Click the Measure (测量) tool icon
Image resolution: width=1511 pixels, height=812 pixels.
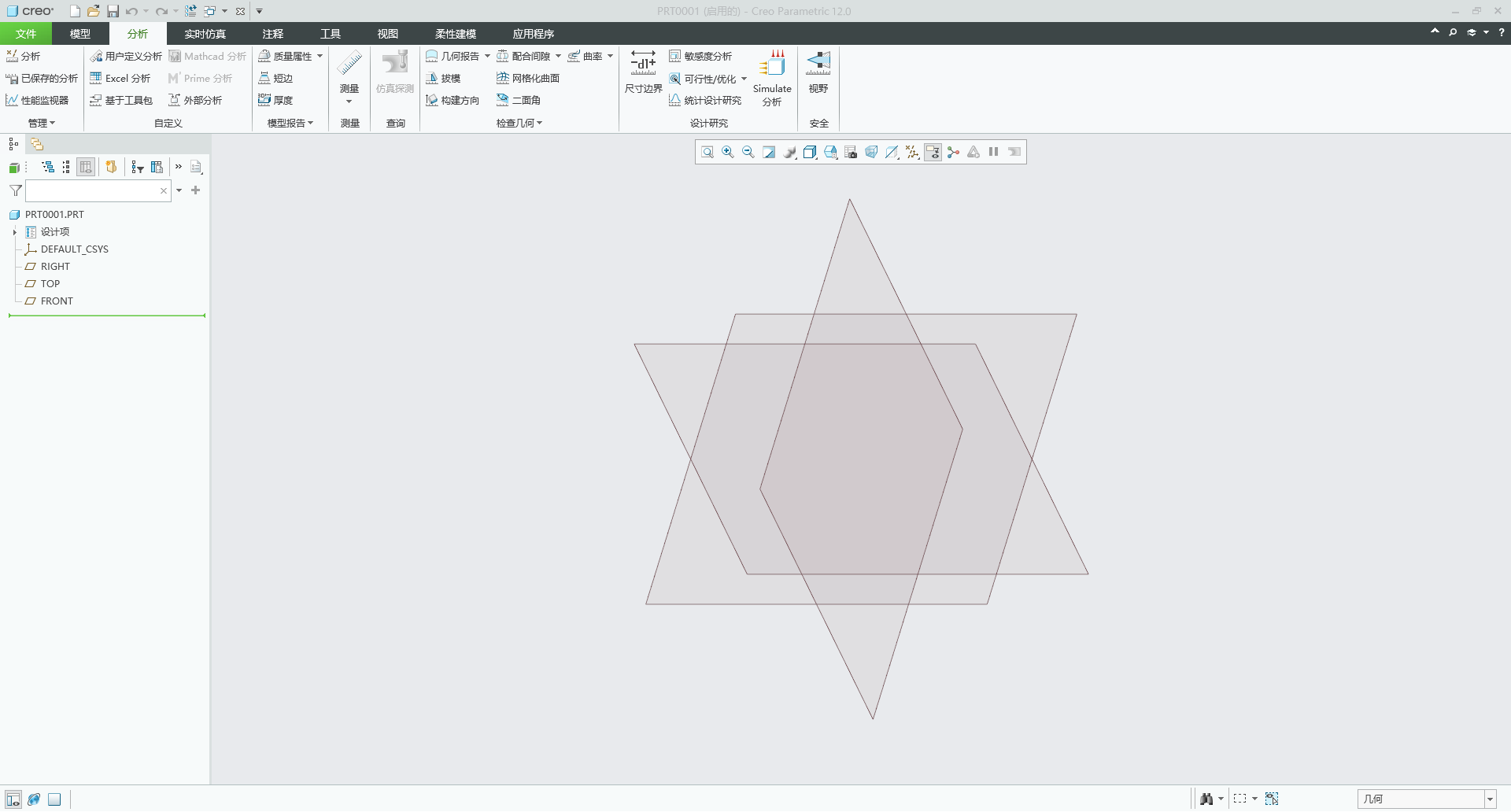[349, 63]
